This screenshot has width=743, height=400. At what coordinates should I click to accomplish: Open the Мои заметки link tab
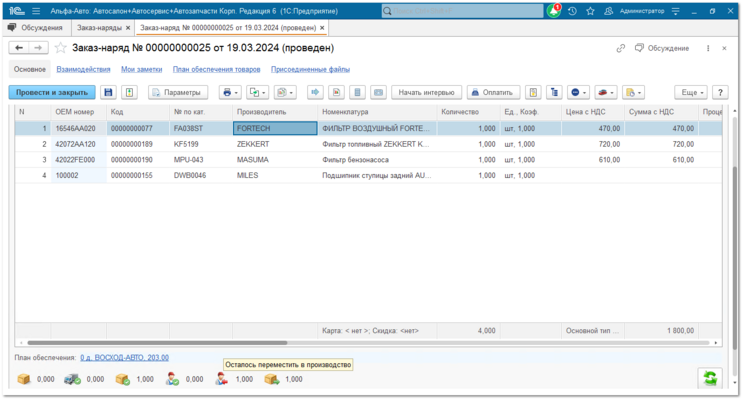point(142,69)
